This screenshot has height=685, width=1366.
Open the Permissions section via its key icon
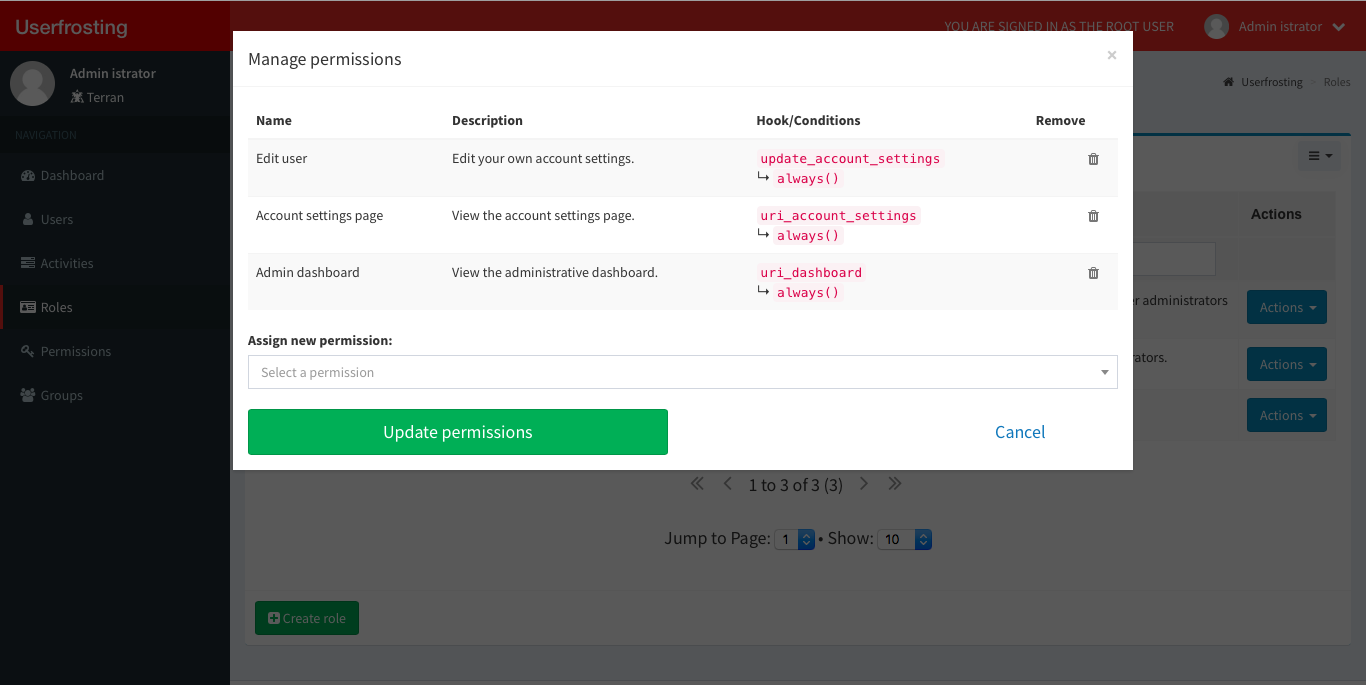click(30, 351)
